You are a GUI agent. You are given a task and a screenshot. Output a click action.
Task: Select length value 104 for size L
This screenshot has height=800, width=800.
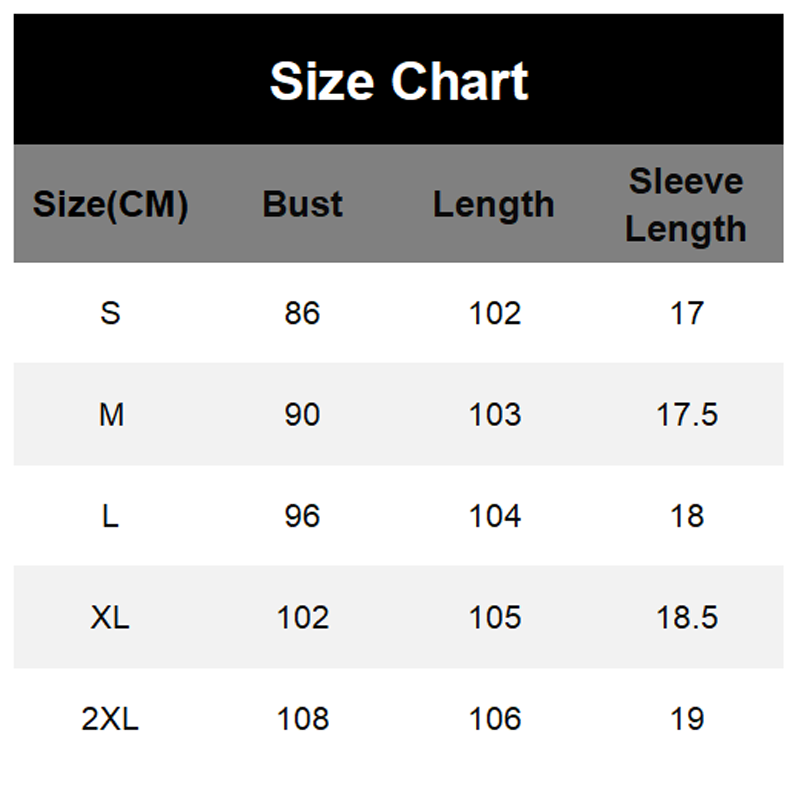point(495,516)
